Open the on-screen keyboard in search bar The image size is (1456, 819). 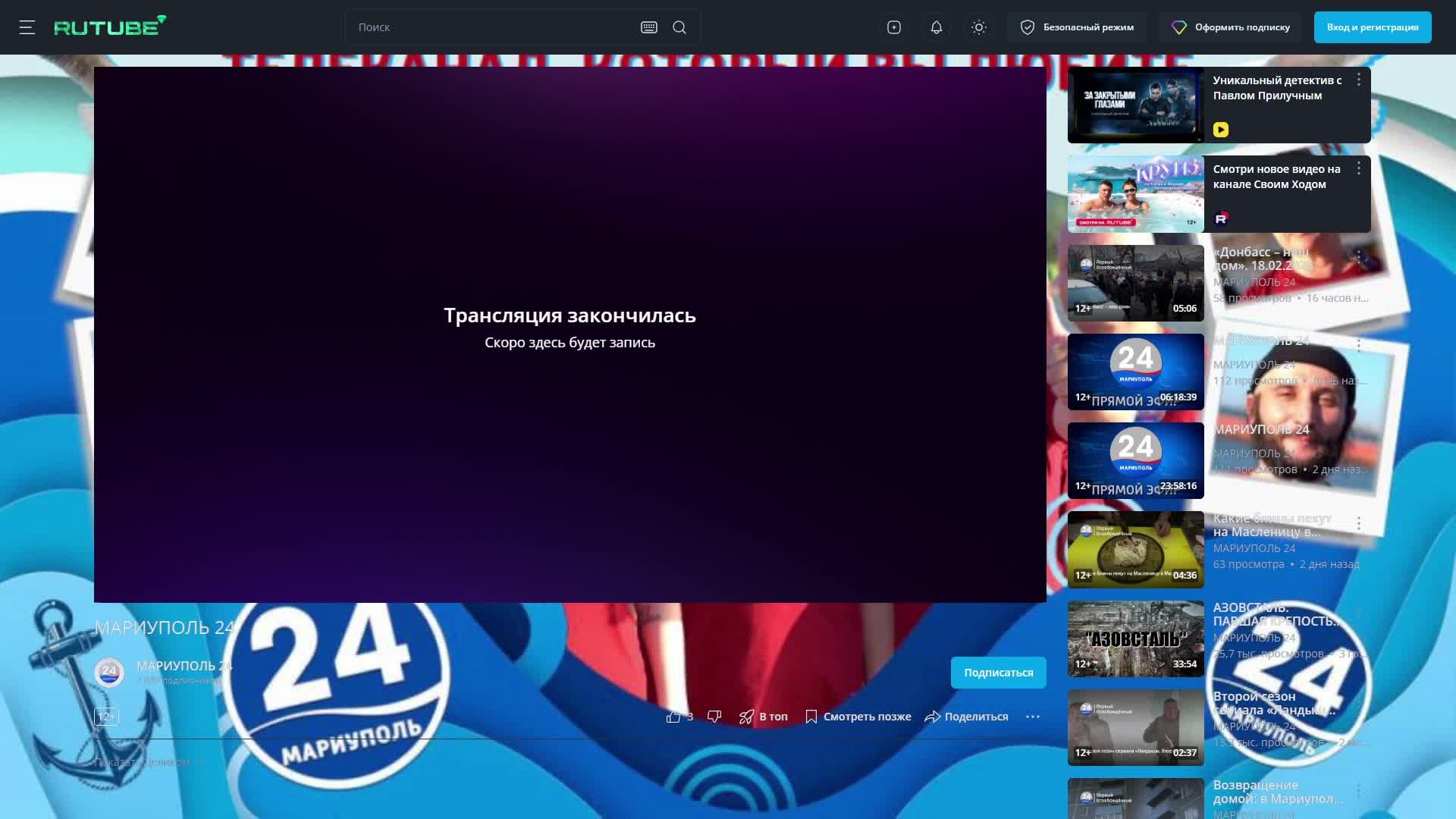[x=648, y=27]
